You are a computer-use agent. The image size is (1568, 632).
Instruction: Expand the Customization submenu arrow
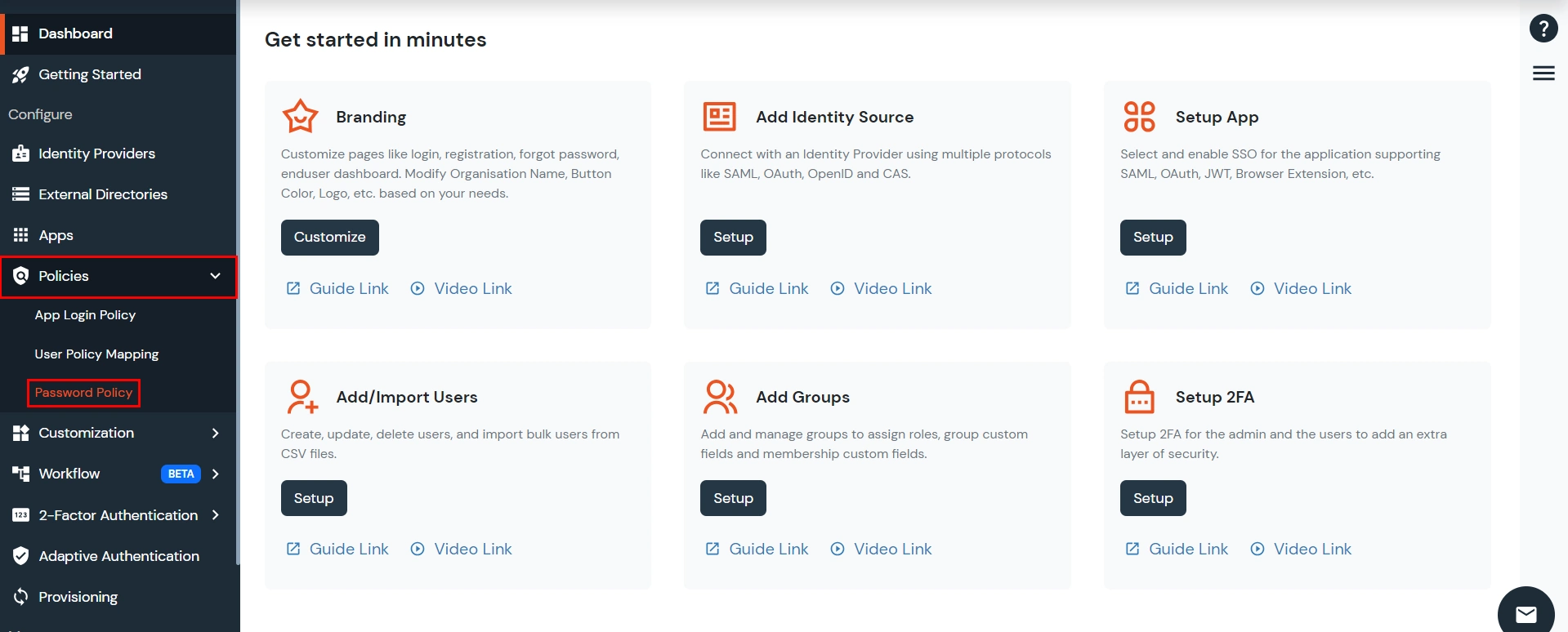pos(216,433)
